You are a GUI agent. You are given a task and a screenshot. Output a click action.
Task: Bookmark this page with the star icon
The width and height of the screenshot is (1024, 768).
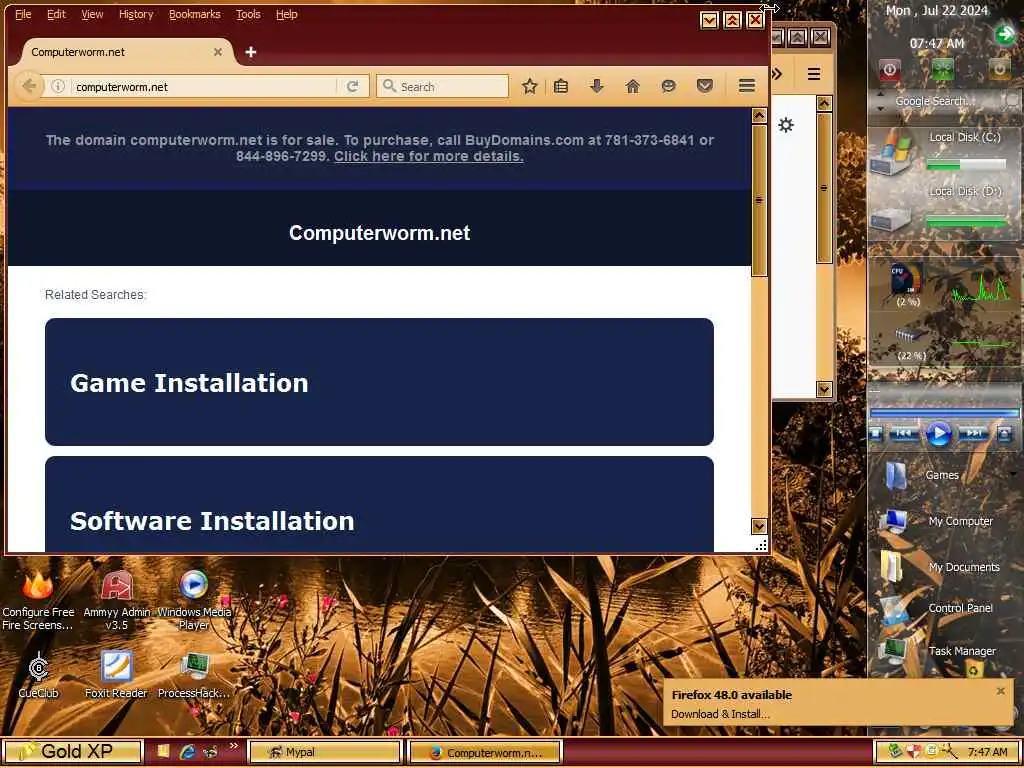[x=530, y=86]
